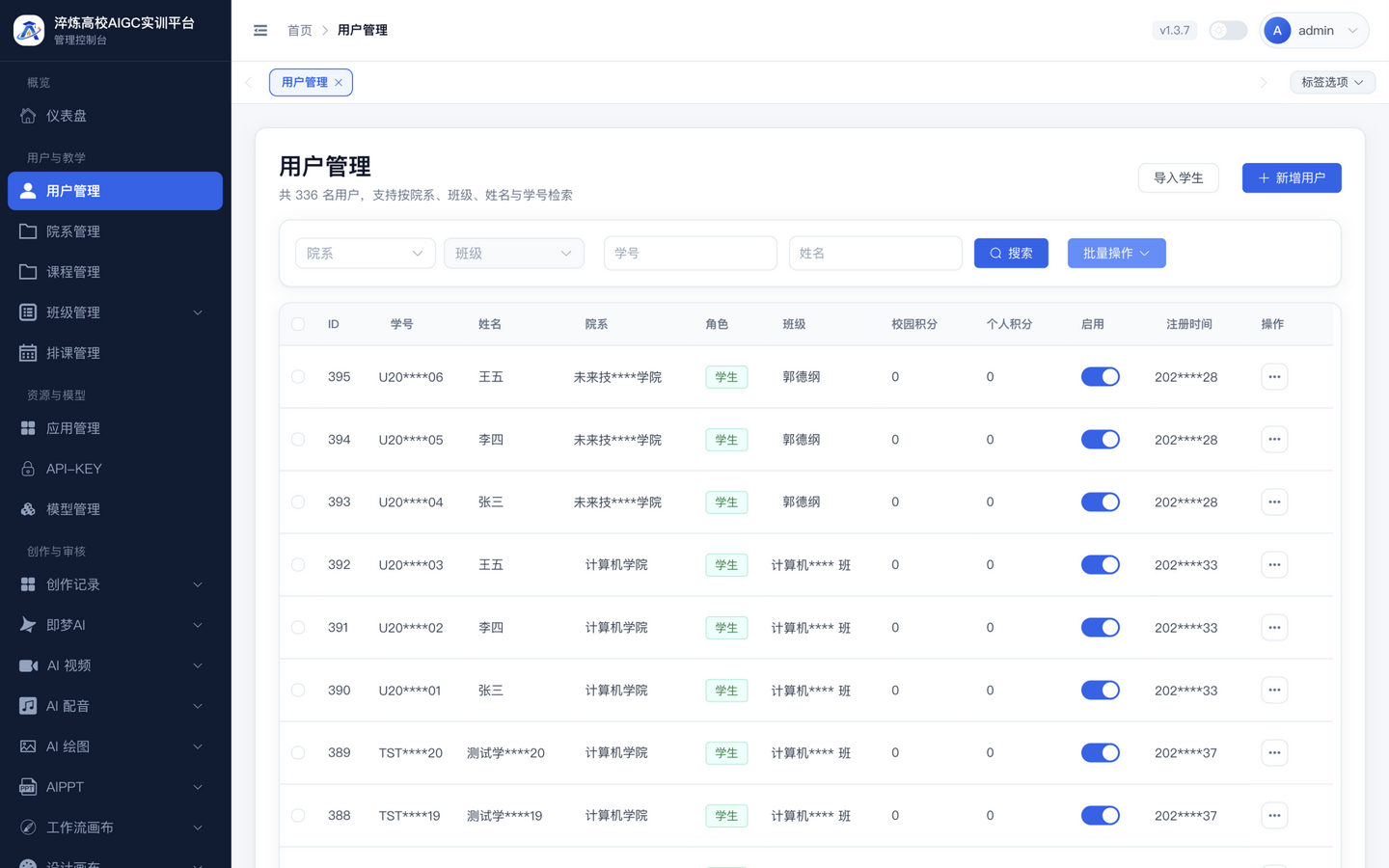Open the 批量操作 dropdown

click(x=1117, y=254)
